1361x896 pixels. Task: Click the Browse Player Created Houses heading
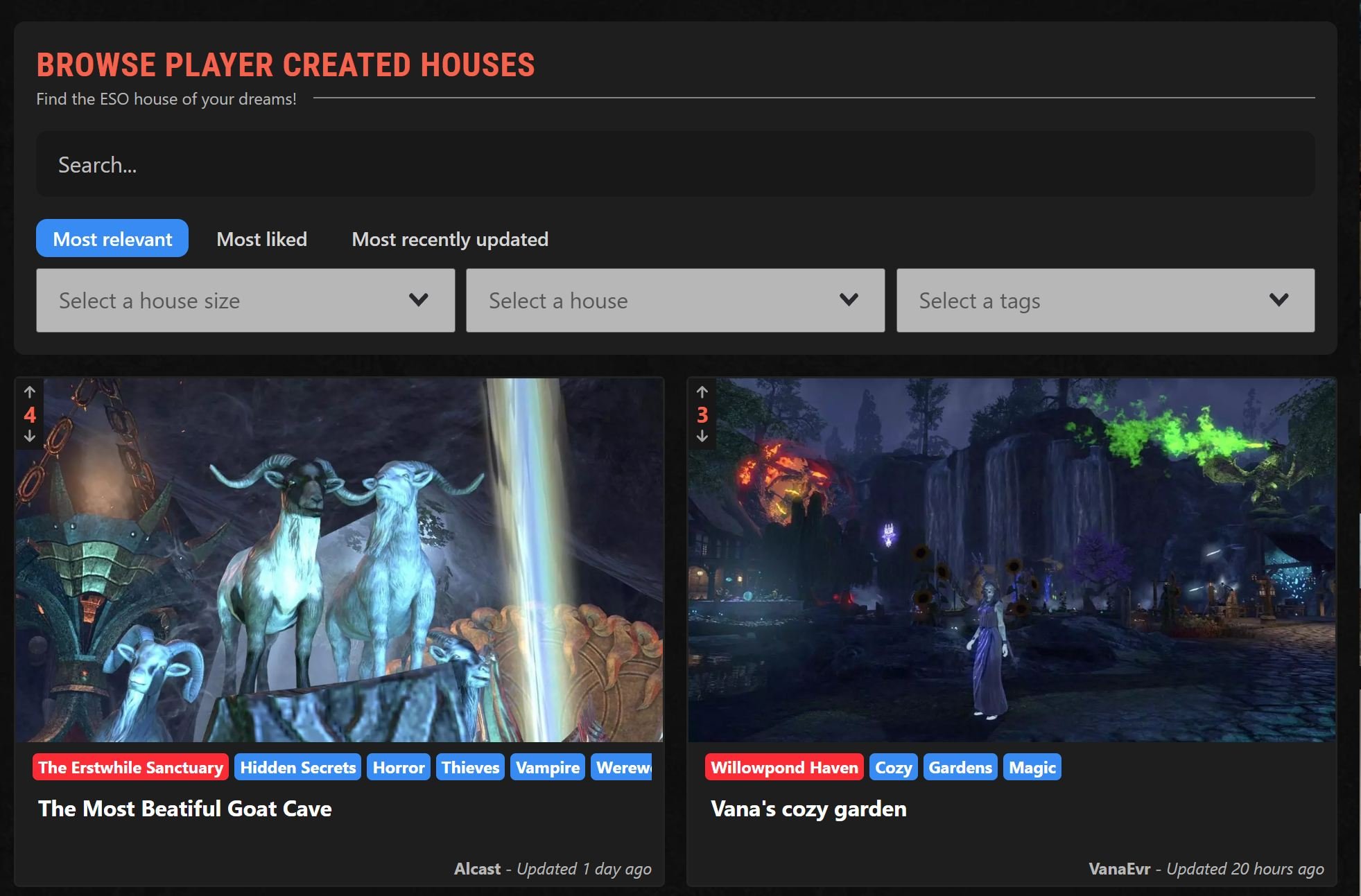pyautogui.click(x=286, y=65)
